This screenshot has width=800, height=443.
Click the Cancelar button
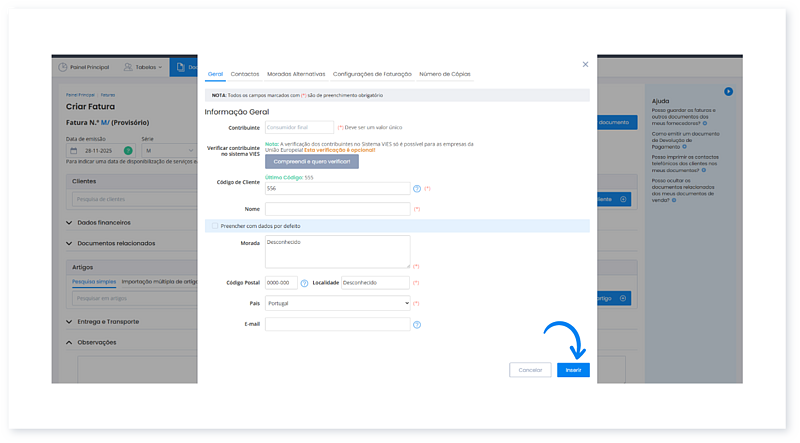[x=530, y=370]
